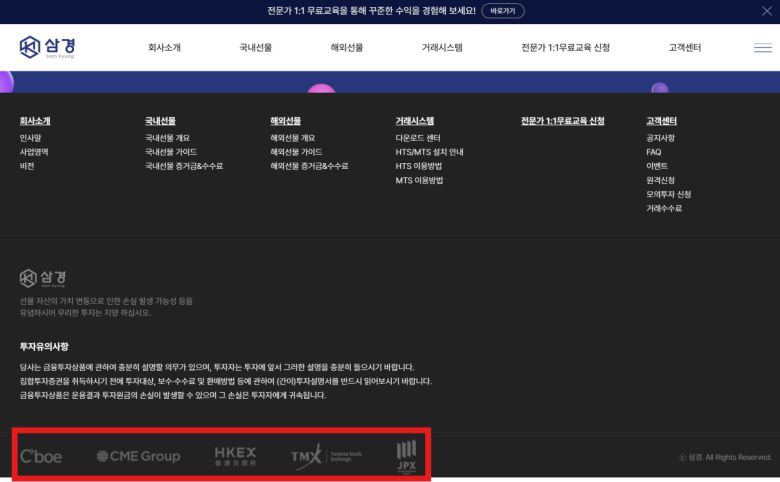The width and height of the screenshot is (780, 482).
Task: Close the top promotional banner
Action: pyautogui.click(x=766, y=11)
